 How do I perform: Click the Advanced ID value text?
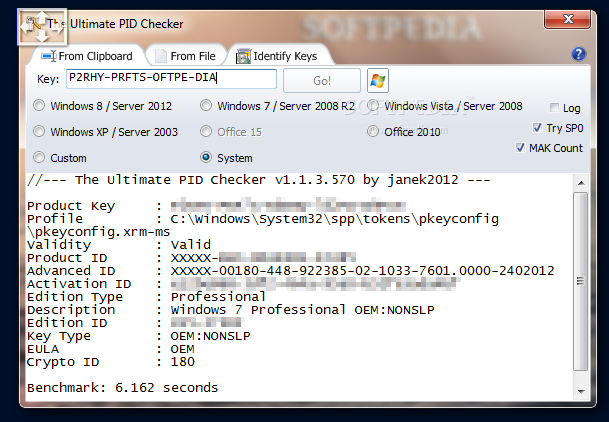(x=362, y=271)
